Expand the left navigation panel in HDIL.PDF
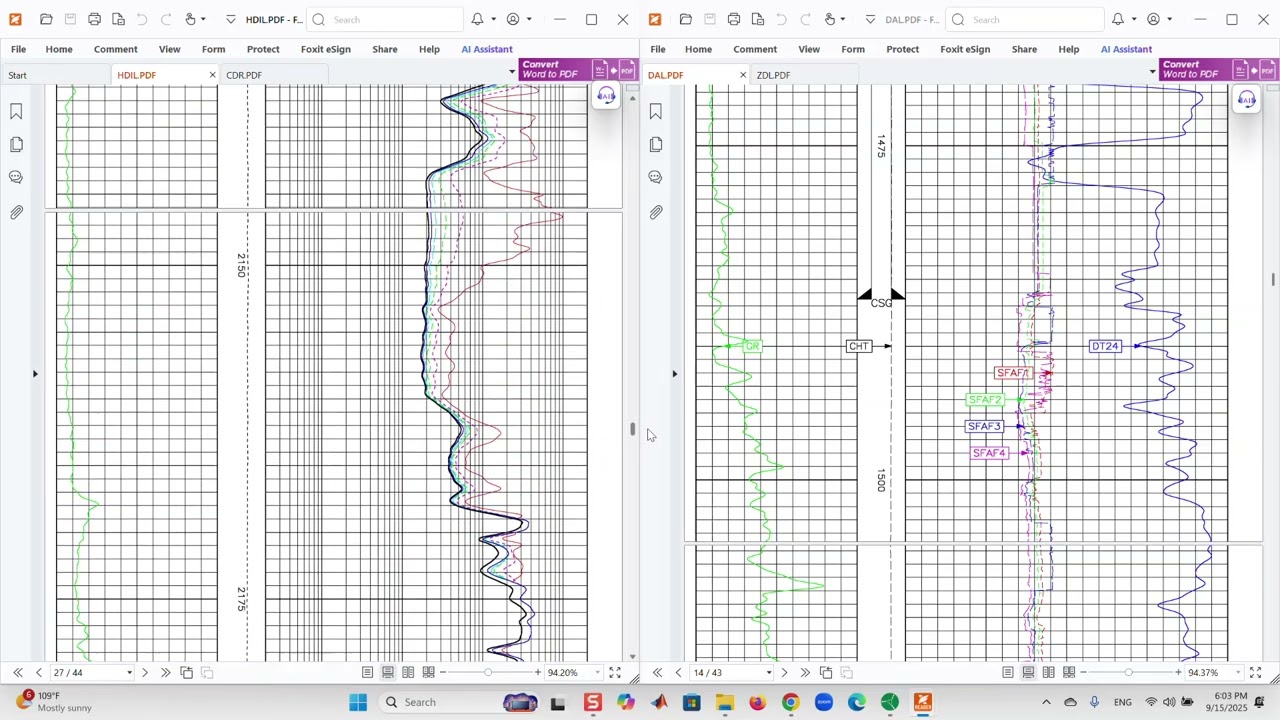Screen dimensions: 1280x720 pos(35,374)
